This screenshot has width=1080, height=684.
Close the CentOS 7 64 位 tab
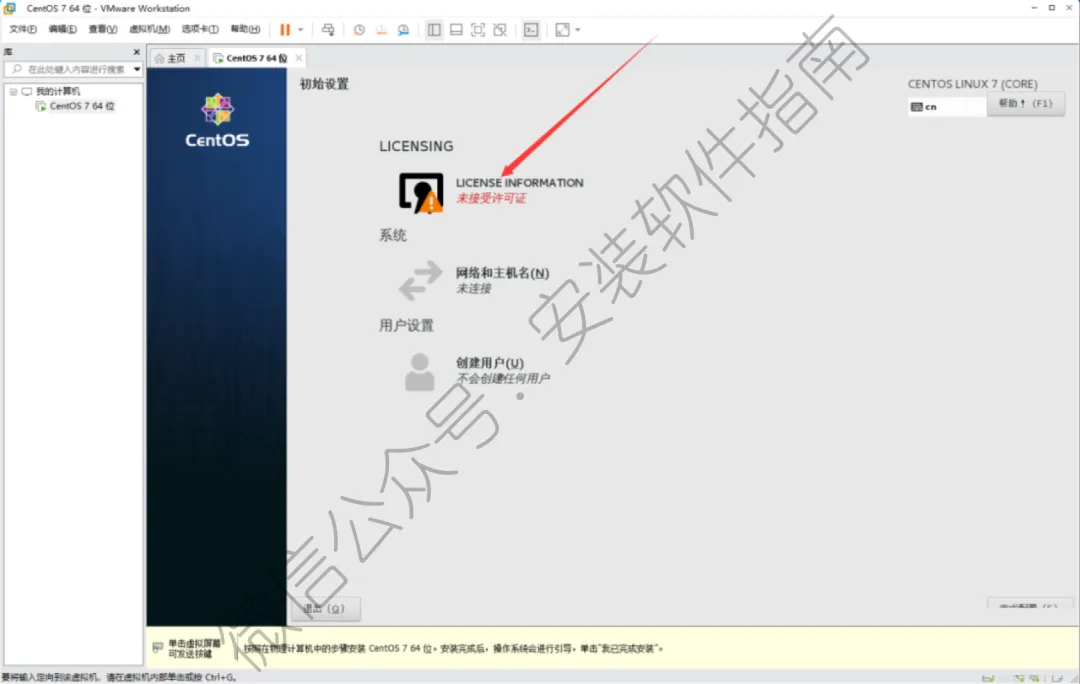[x=298, y=58]
